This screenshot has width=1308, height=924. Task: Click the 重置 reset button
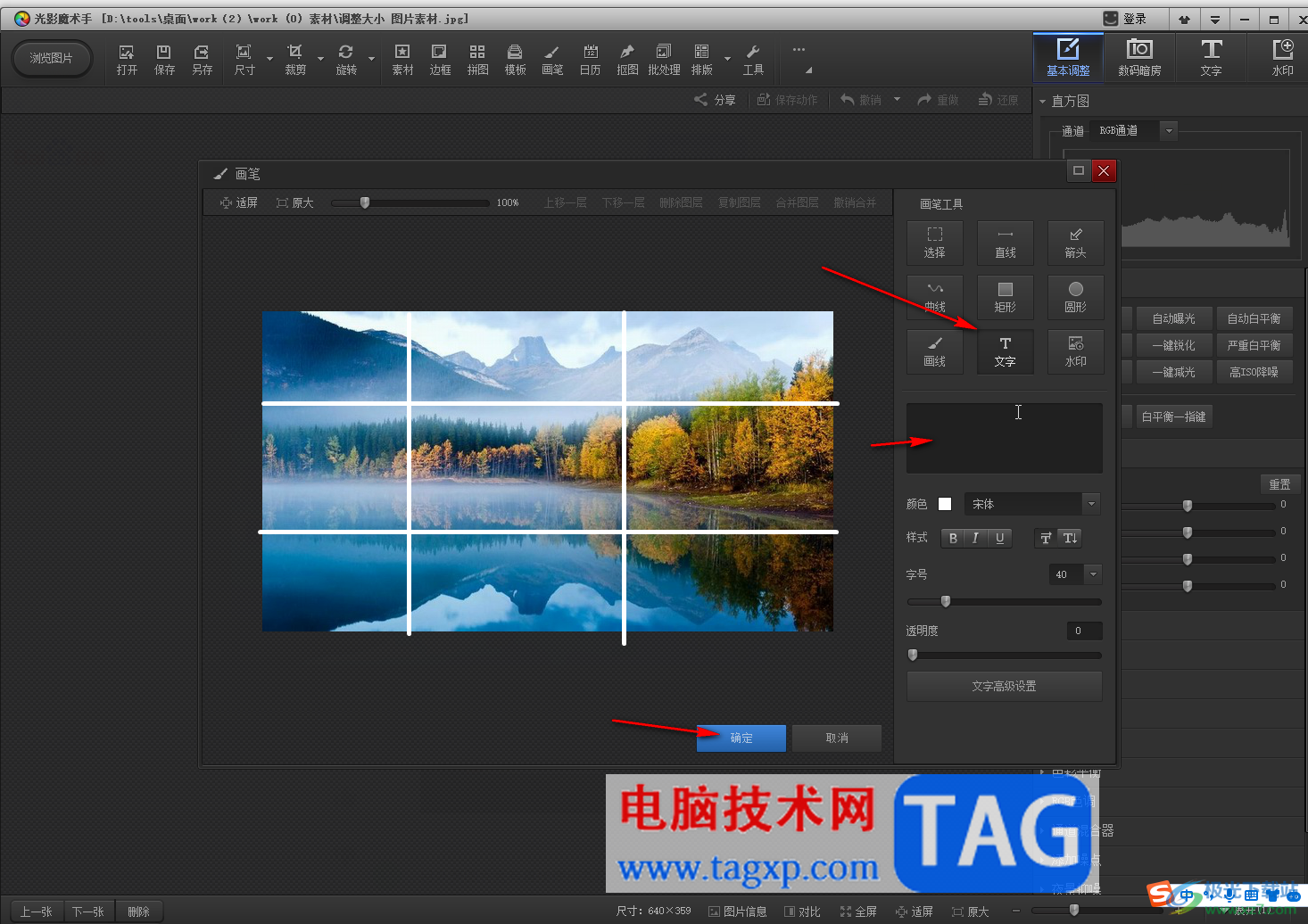click(1279, 483)
